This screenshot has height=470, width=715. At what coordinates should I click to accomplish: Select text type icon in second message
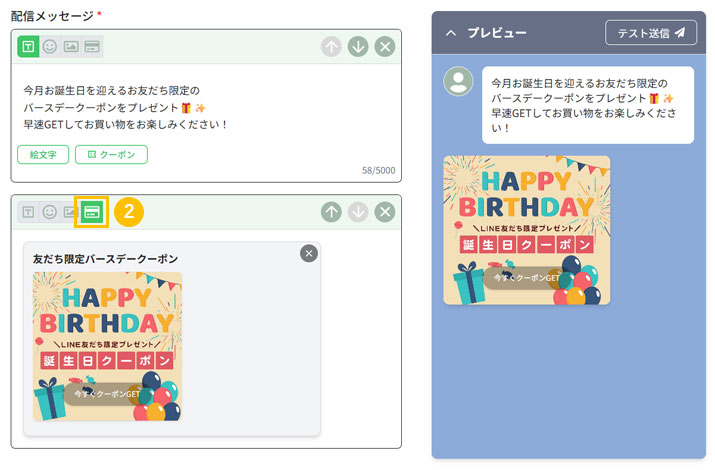tap(28, 212)
